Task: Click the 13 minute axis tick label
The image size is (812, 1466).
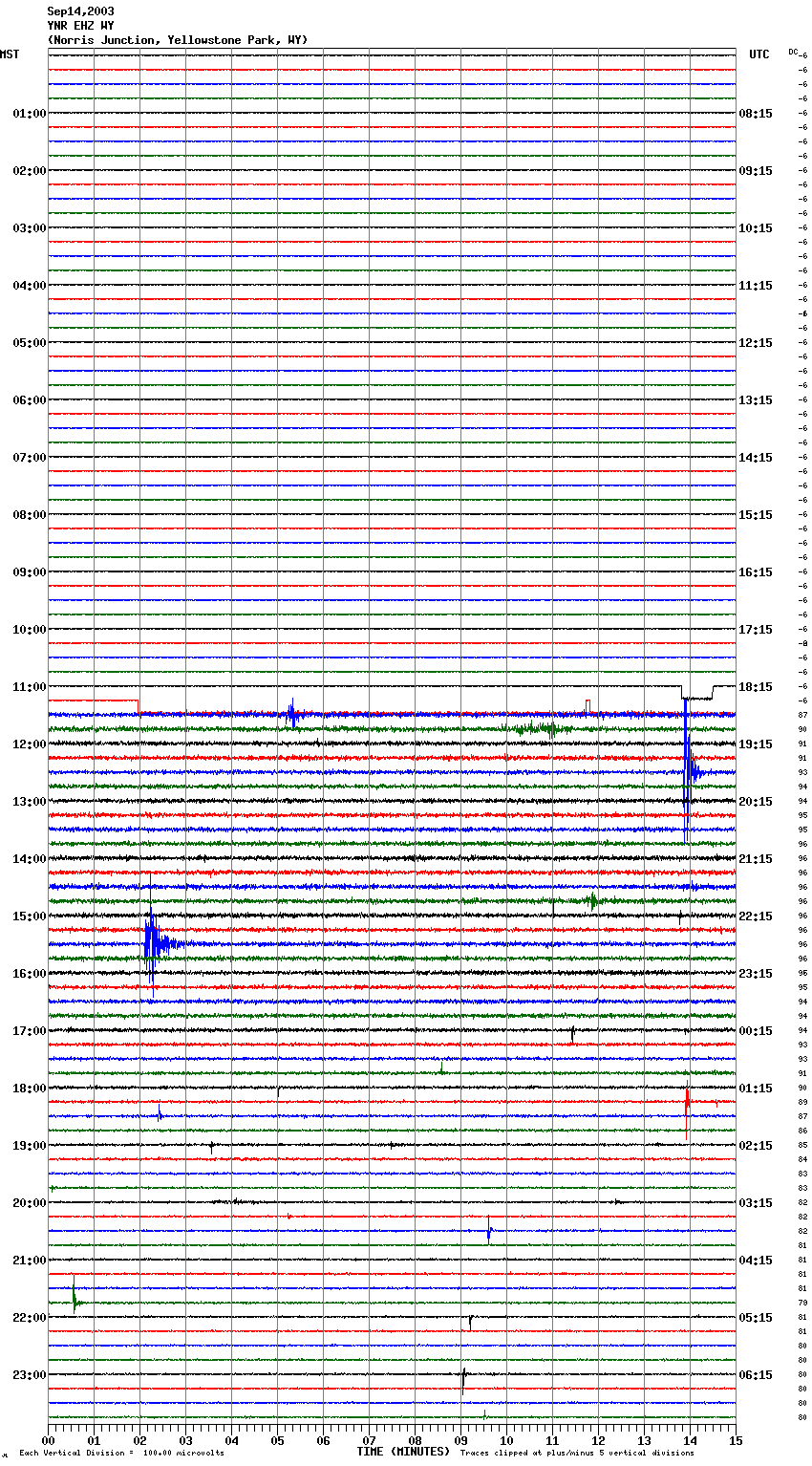Action: coord(645,1441)
